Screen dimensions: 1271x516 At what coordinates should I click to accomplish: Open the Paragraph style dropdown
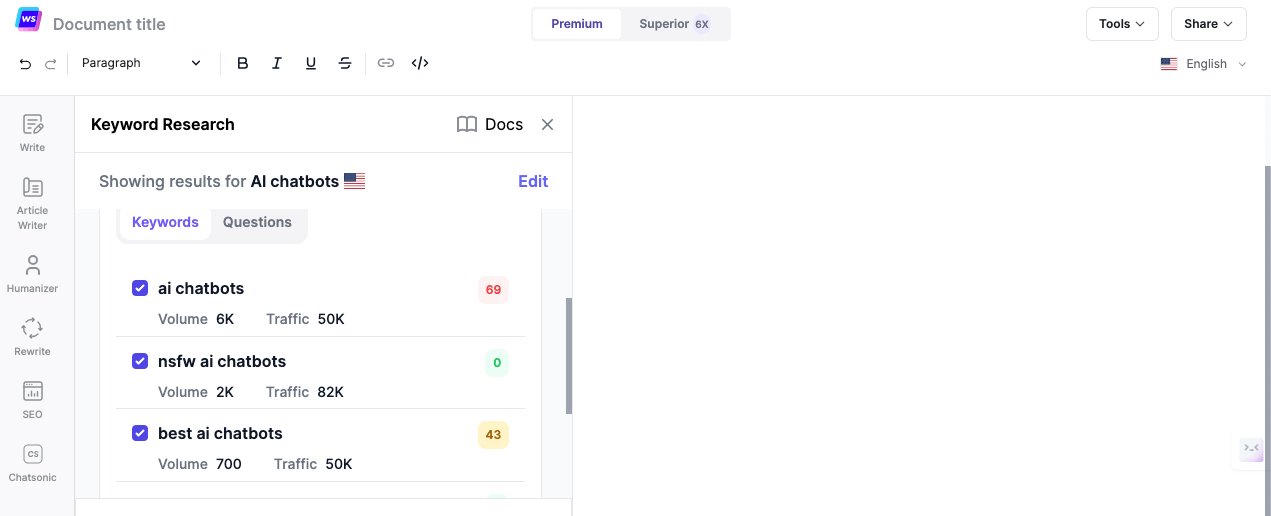pyautogui.click(x=141, y=63)
